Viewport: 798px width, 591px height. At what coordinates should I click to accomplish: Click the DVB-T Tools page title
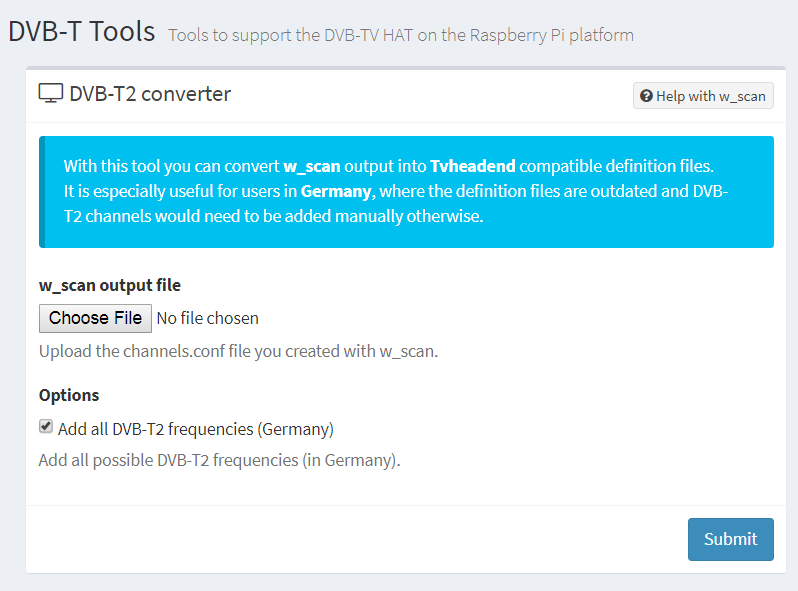pyautogui.click(x=82, y=31)
